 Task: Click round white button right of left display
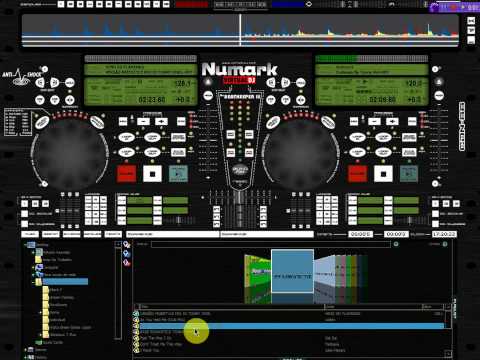(208, 96)
